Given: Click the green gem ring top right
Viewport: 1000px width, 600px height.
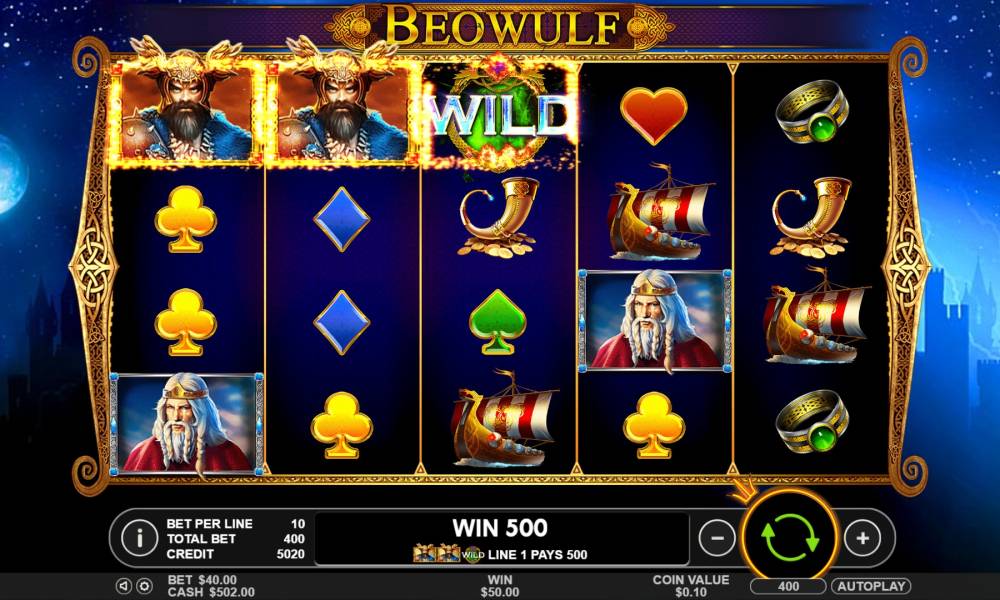Looking at the screenshot, I should click(812, 112).
